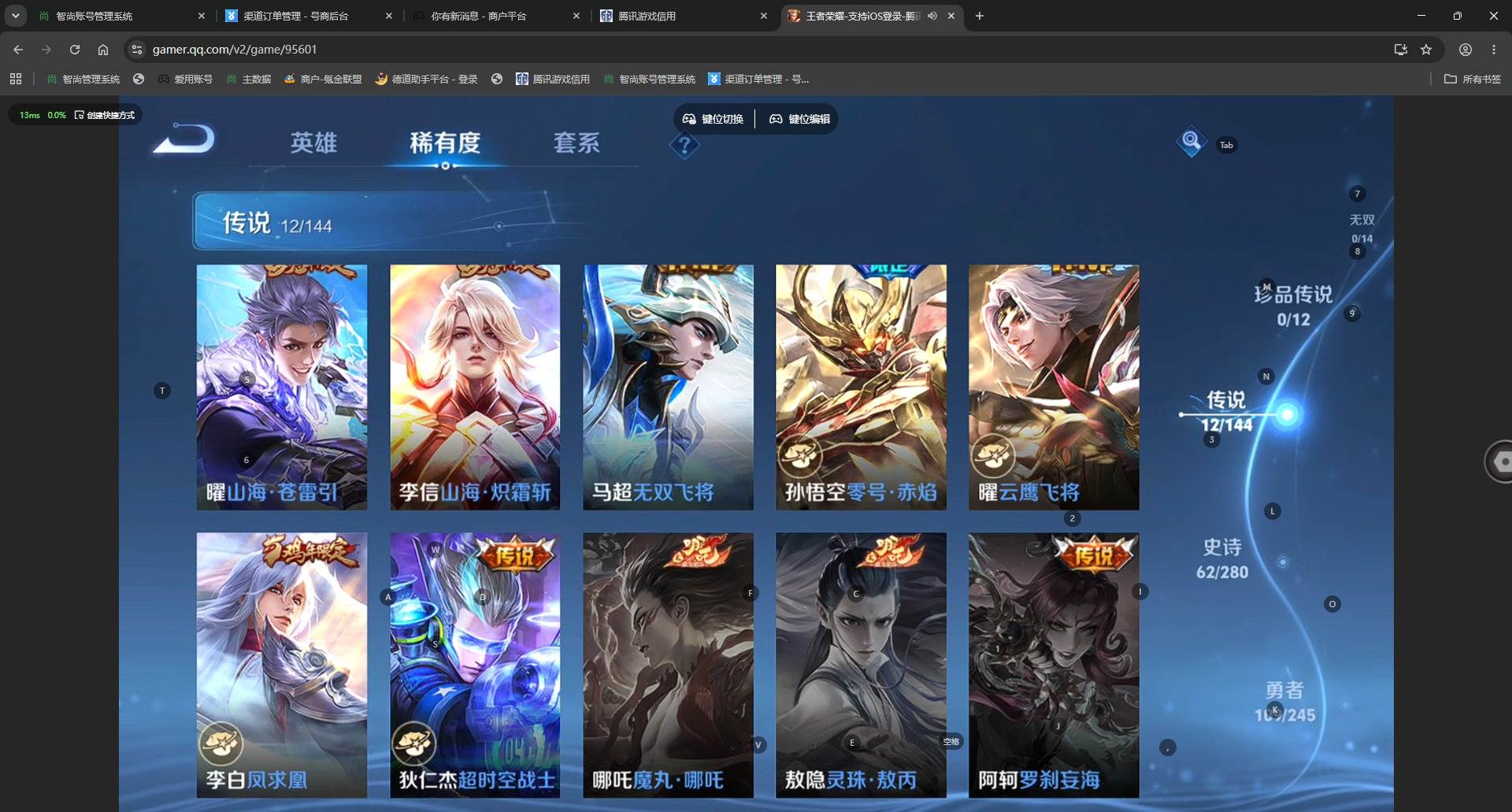Click the T key overlay marker
Image resolution: width=1512 pixels, height=812 pixels.
(x=162, y=391)
